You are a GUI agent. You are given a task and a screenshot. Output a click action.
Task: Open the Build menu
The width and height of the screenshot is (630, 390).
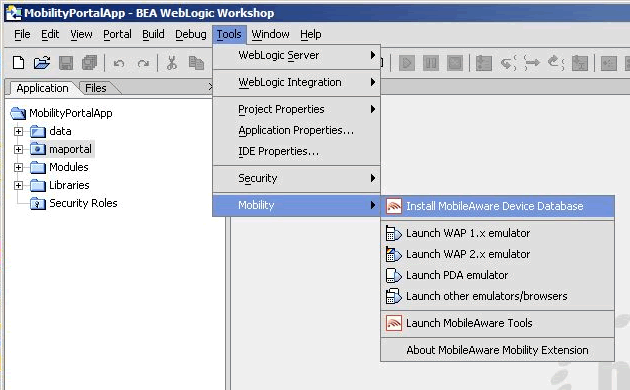pos(153,35)
